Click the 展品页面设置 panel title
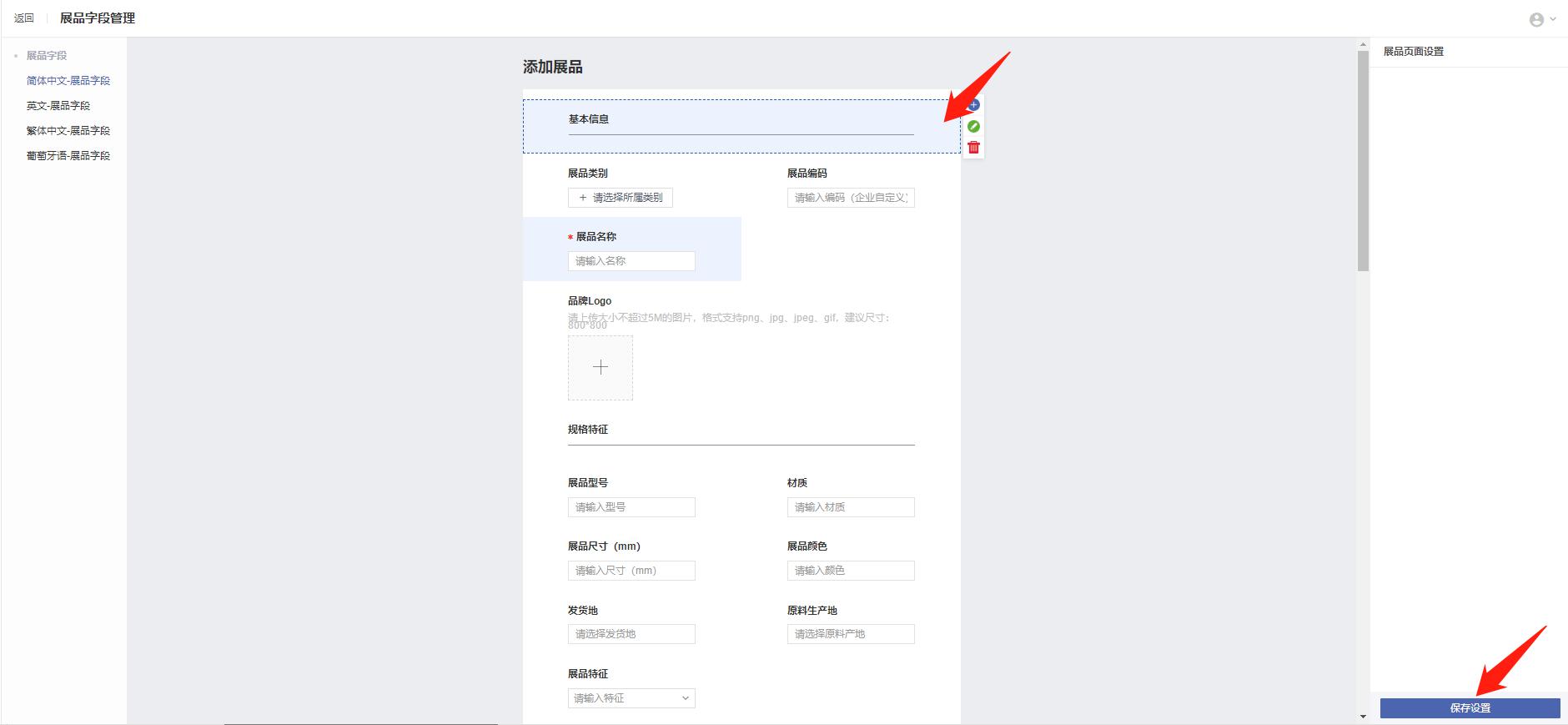The image size is (1568, 725). [x=1414, y=52]
